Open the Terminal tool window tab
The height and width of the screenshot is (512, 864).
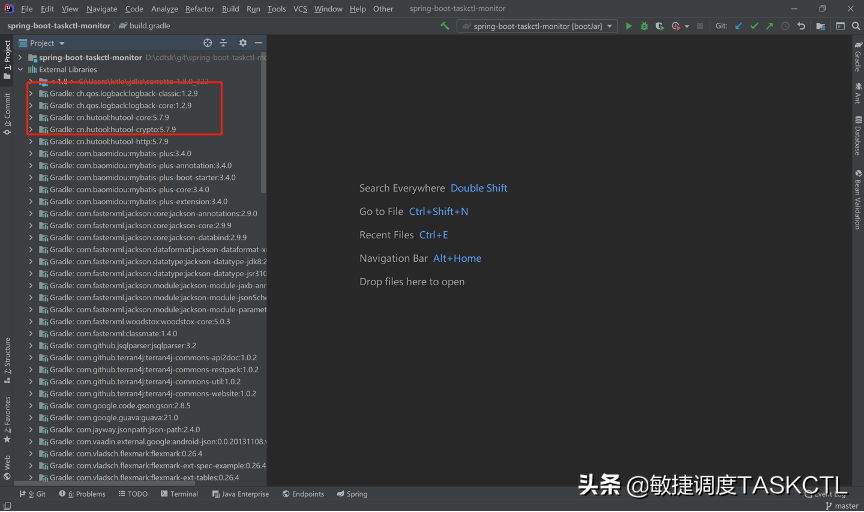point(179,494)
